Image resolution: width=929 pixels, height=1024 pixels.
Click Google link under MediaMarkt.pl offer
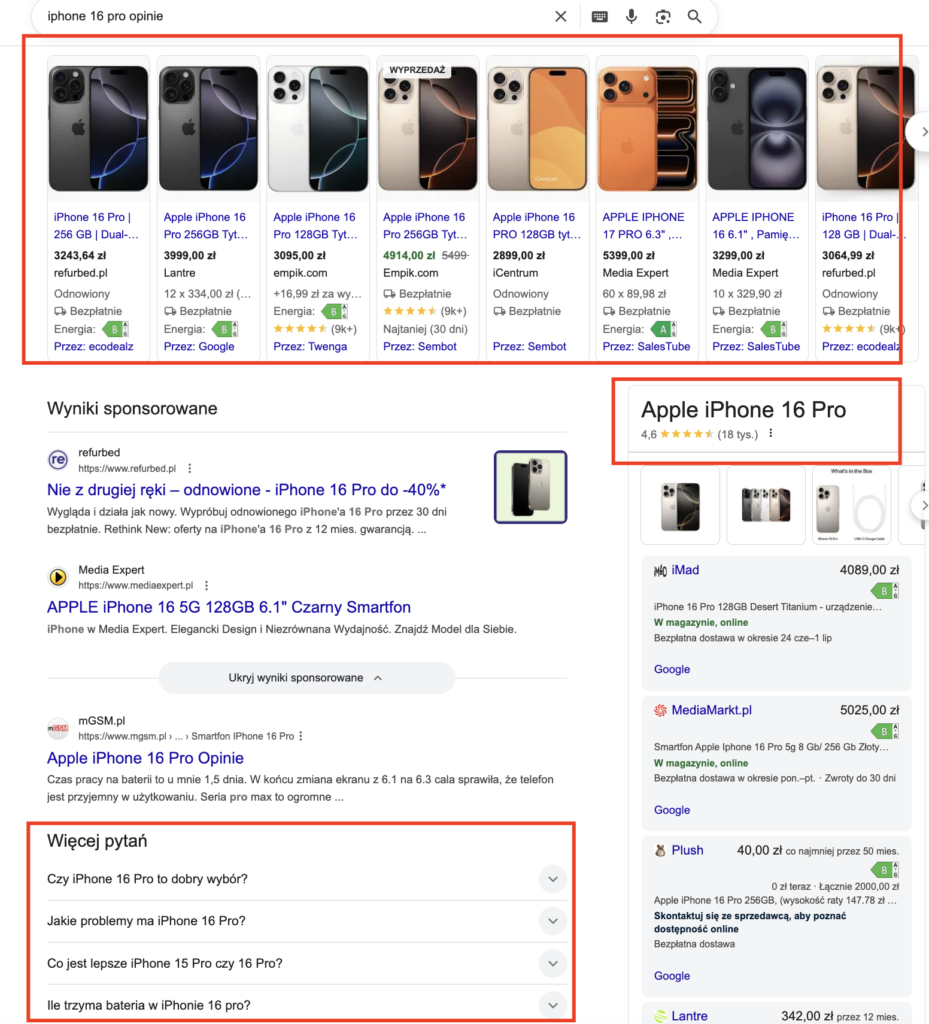click(672, 810)
